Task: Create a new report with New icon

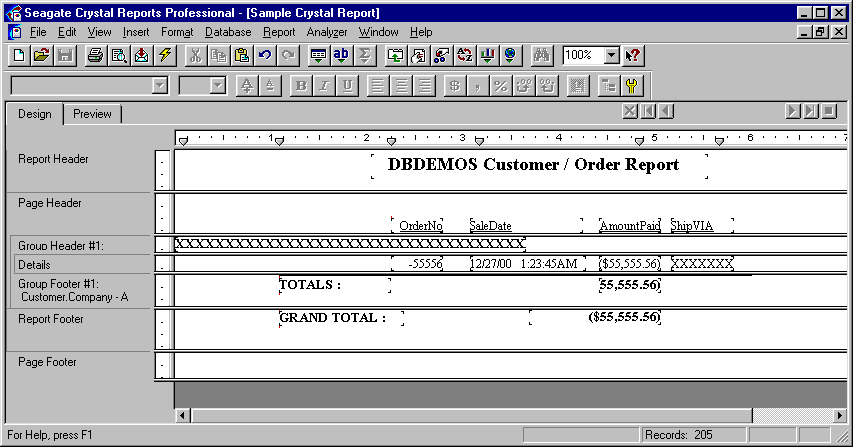Action: click(19, 55)
